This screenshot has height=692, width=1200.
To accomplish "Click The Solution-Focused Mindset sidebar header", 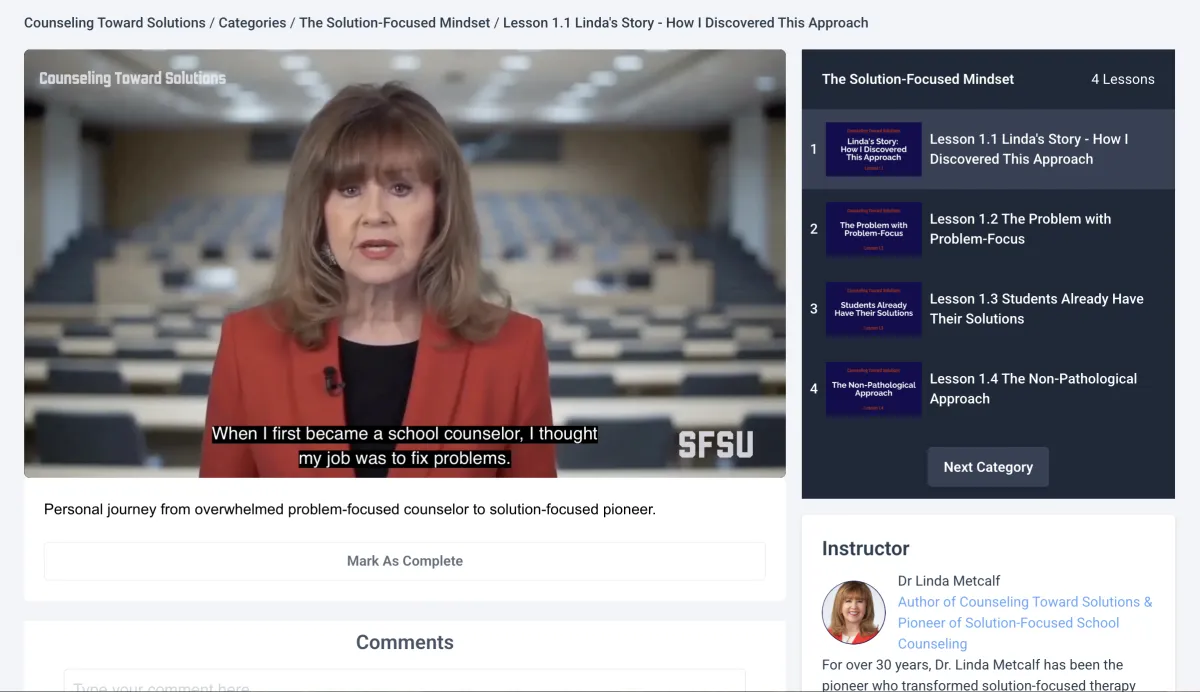I will [x=918, y=79].
